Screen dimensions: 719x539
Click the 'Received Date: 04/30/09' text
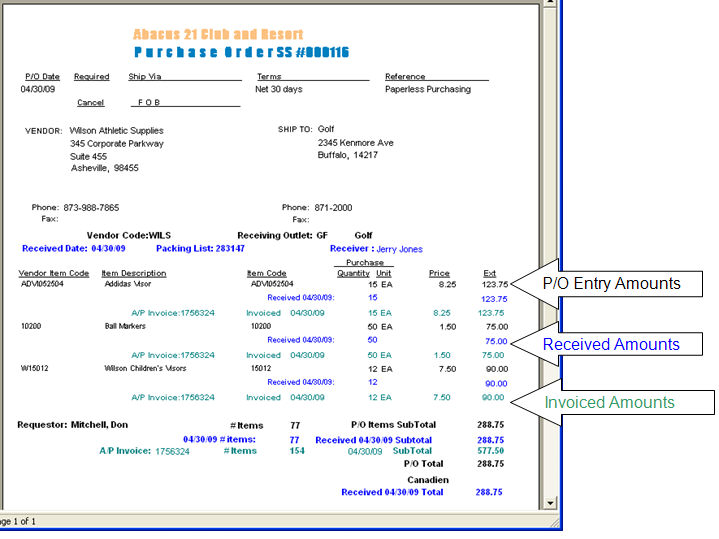click(x=74, y=248)
